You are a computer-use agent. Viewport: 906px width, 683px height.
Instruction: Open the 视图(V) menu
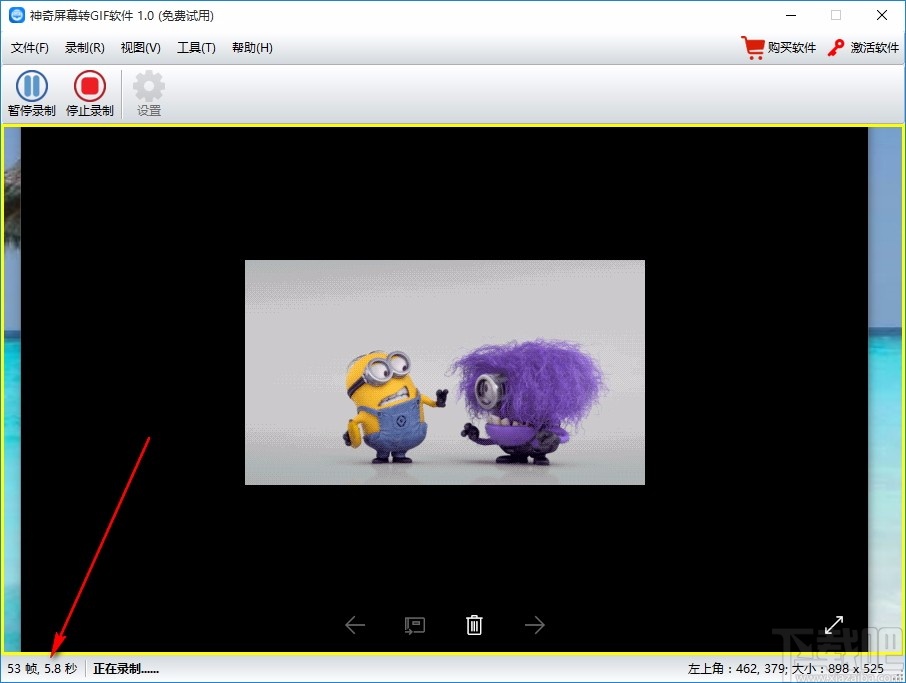pyautogui.click(x=140, y=48)
